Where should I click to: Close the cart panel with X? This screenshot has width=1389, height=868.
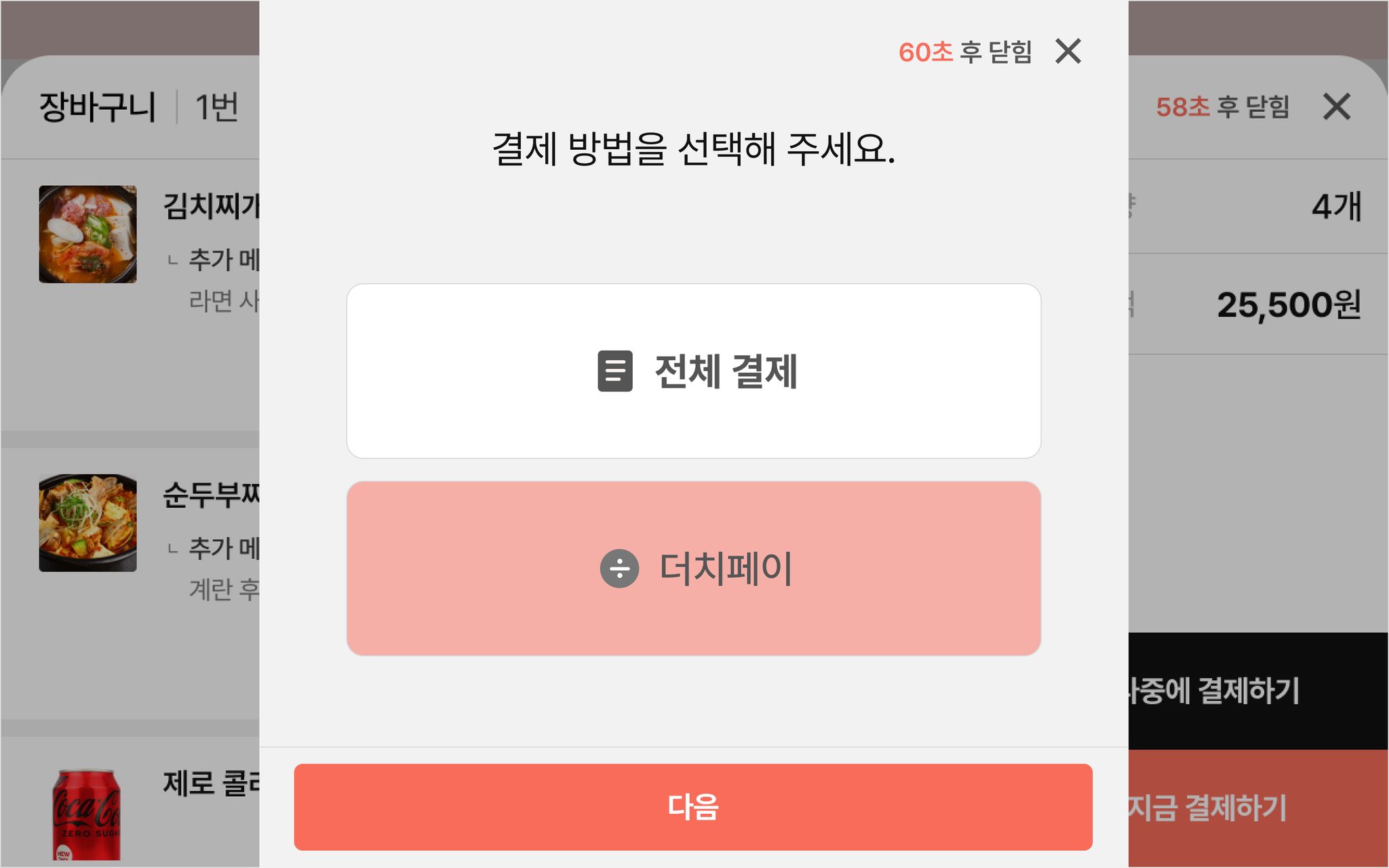pyautogui.click(x=1336, y=106)
